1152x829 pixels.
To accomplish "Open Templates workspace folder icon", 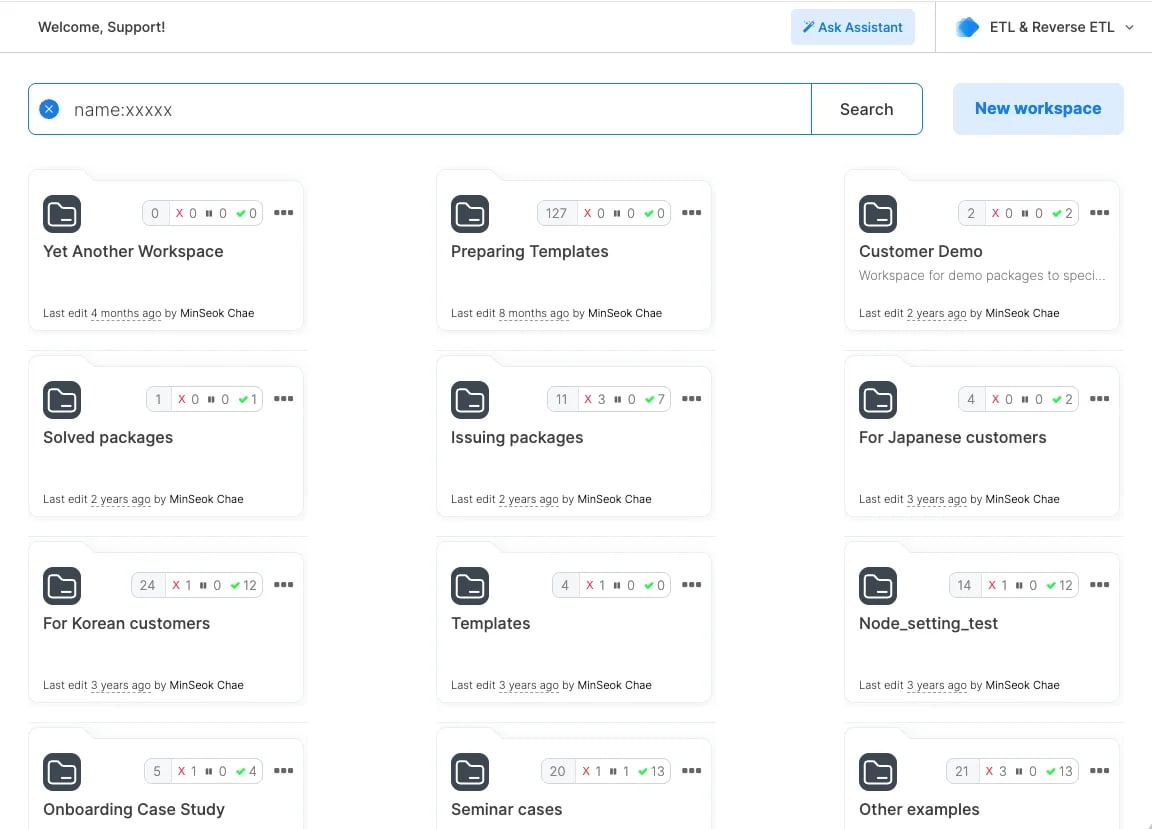I will 469,586.
